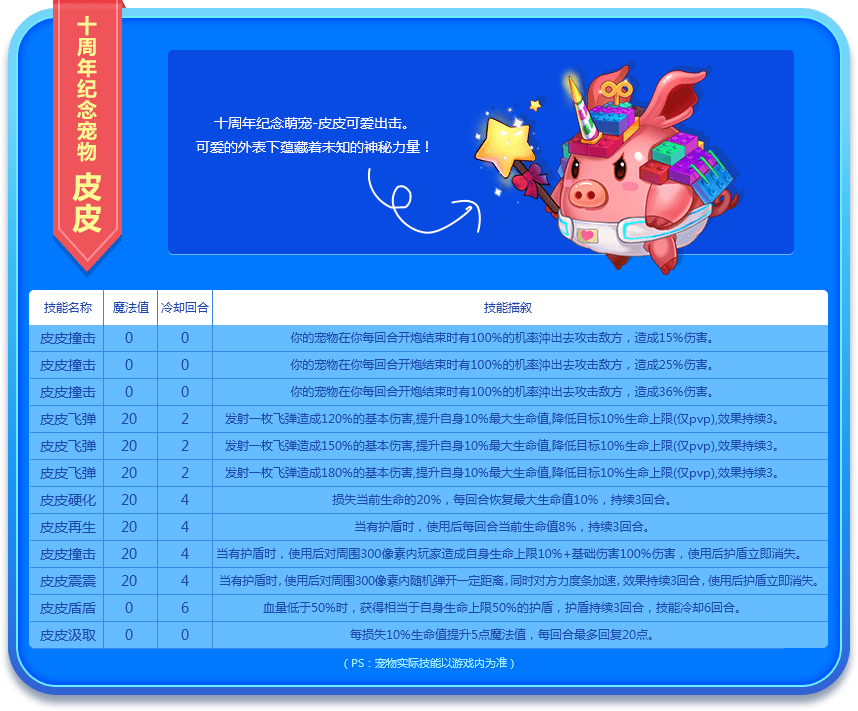Select the line 可爱的外表下蕴藏着未知的神秘力量！
This screenshot has height=711, width=858.
click(314, 147)
